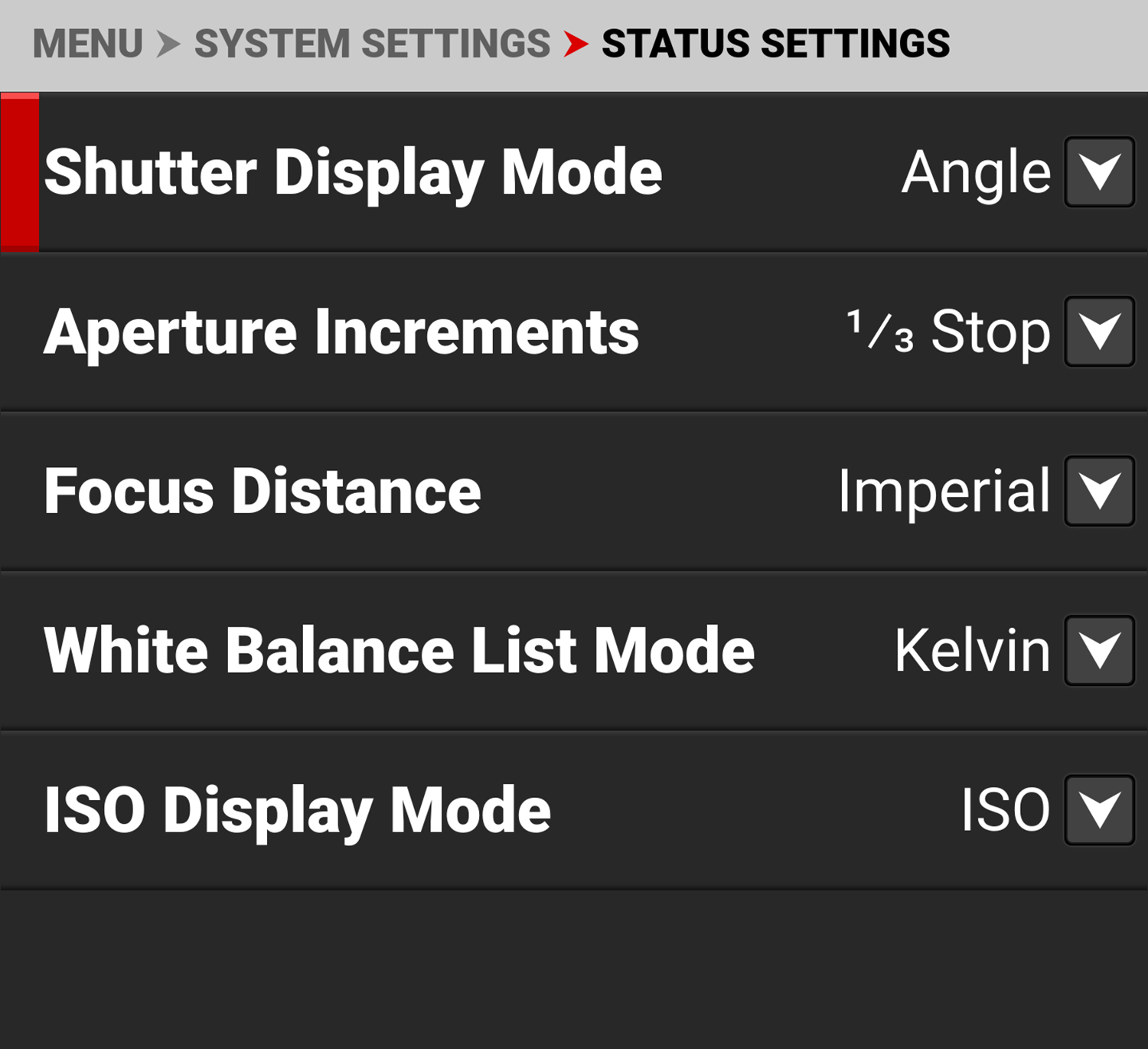Open the Shutter Display Mode dropdown arrow
1148x1049 pixels.
[x=1099, y=172]
